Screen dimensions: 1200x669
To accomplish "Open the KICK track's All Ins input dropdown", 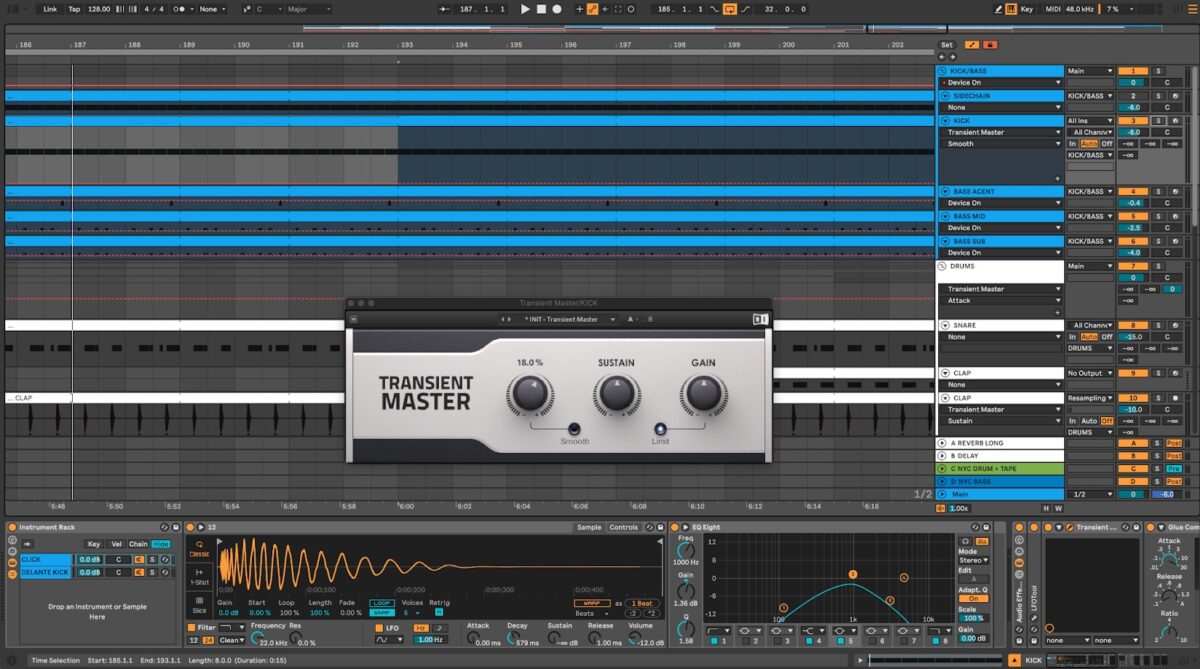I will pos(1090,120).
